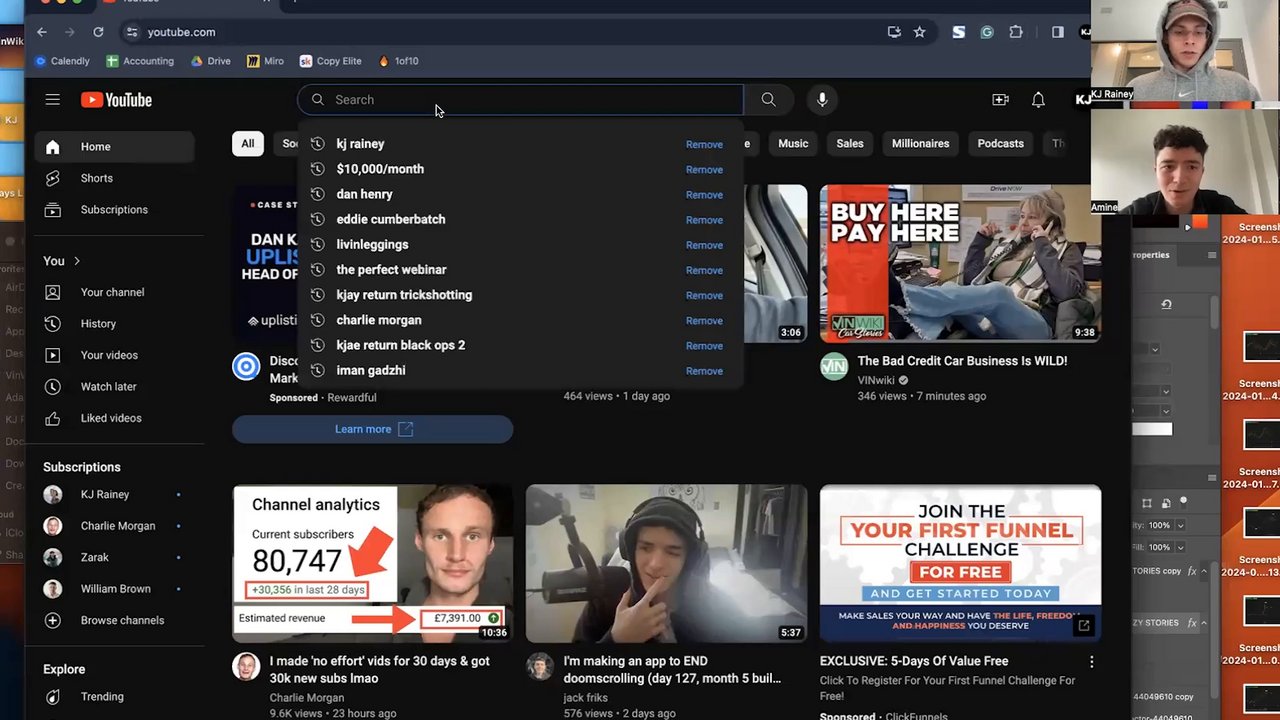The width and height of the screenshot is (1280, 720).
Task: Open the Chrome extensions puzzle icon
Action: 1016,32
